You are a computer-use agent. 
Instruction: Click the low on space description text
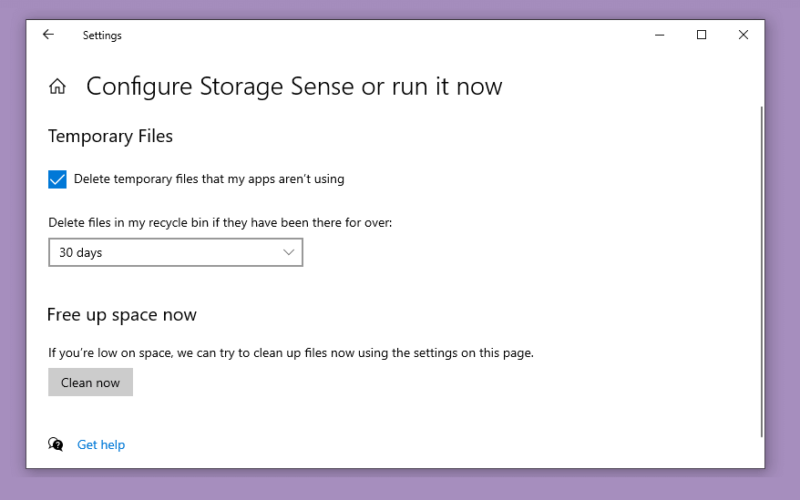click(x=291, y=353)
